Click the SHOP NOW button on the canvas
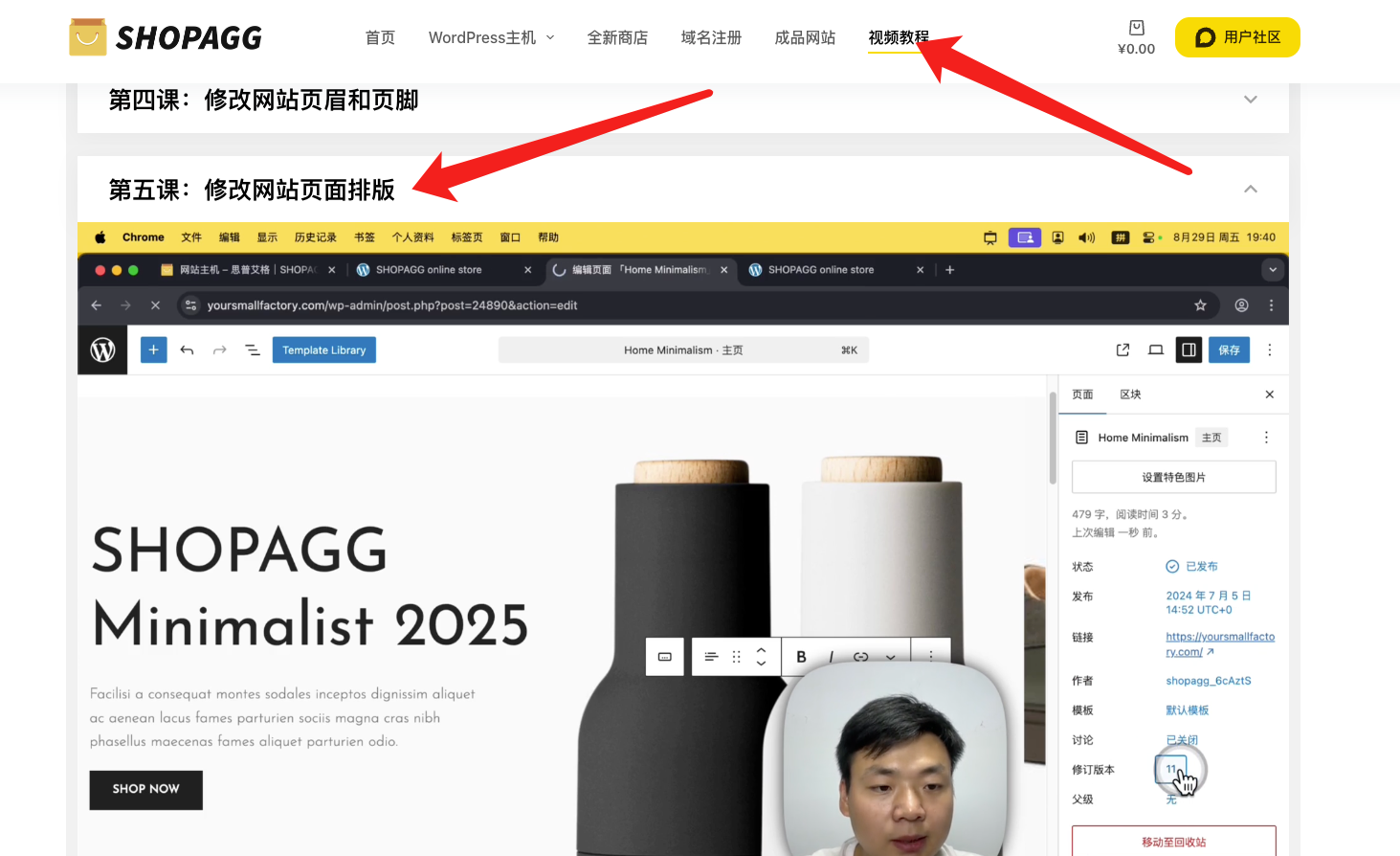This screenshot has height=856, width=1400. (145, 790)
